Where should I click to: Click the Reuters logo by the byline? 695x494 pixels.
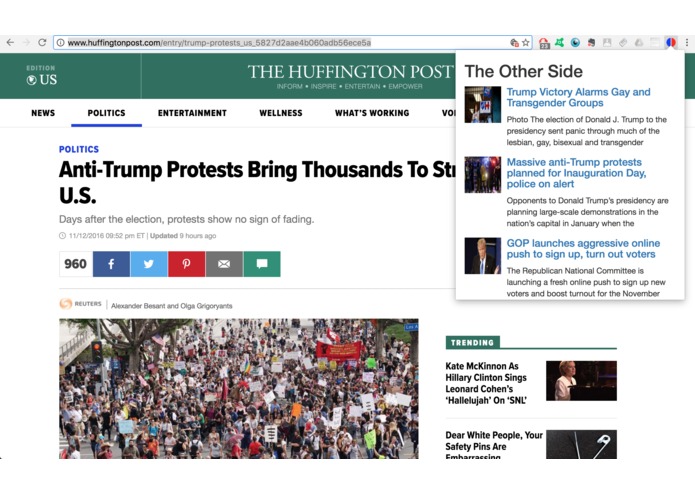[80, 304]
